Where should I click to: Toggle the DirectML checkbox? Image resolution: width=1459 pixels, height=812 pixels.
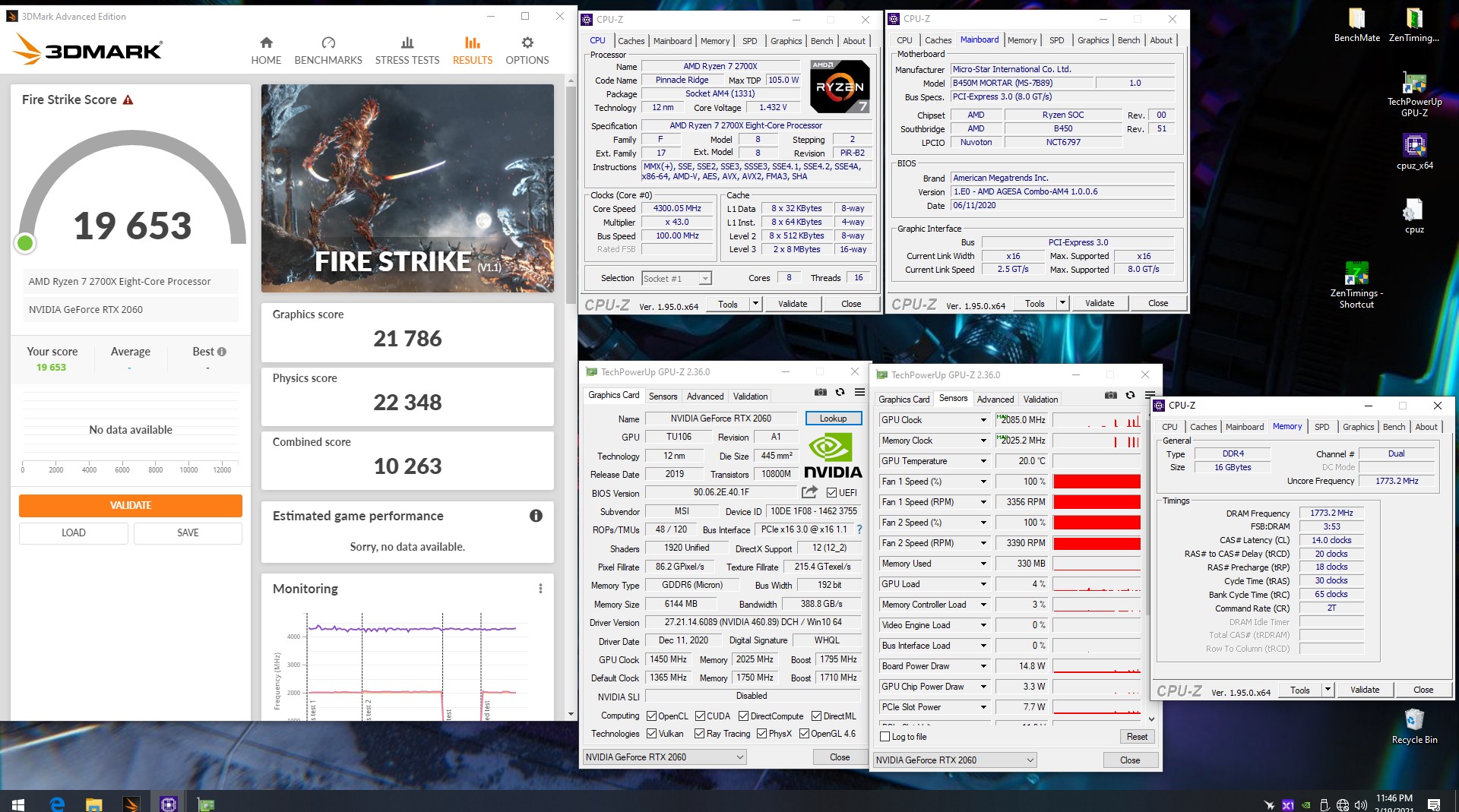(x=816, y=716)
